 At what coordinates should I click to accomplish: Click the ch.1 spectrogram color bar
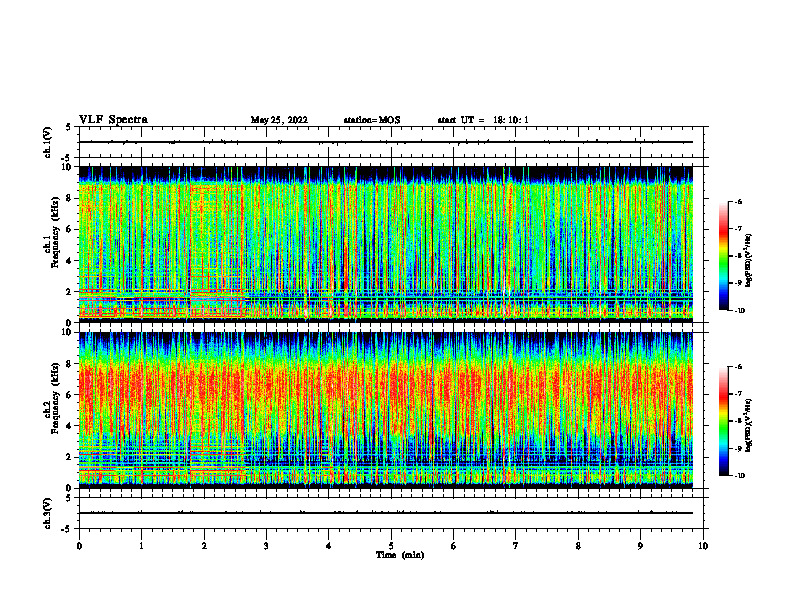723,256
